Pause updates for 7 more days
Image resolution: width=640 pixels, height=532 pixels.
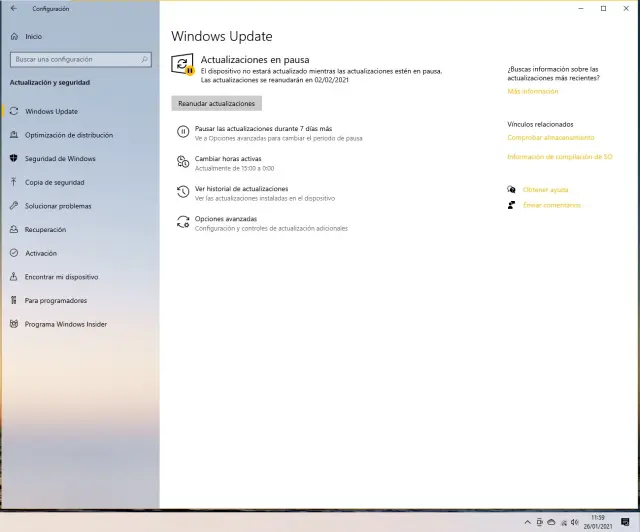263,129
